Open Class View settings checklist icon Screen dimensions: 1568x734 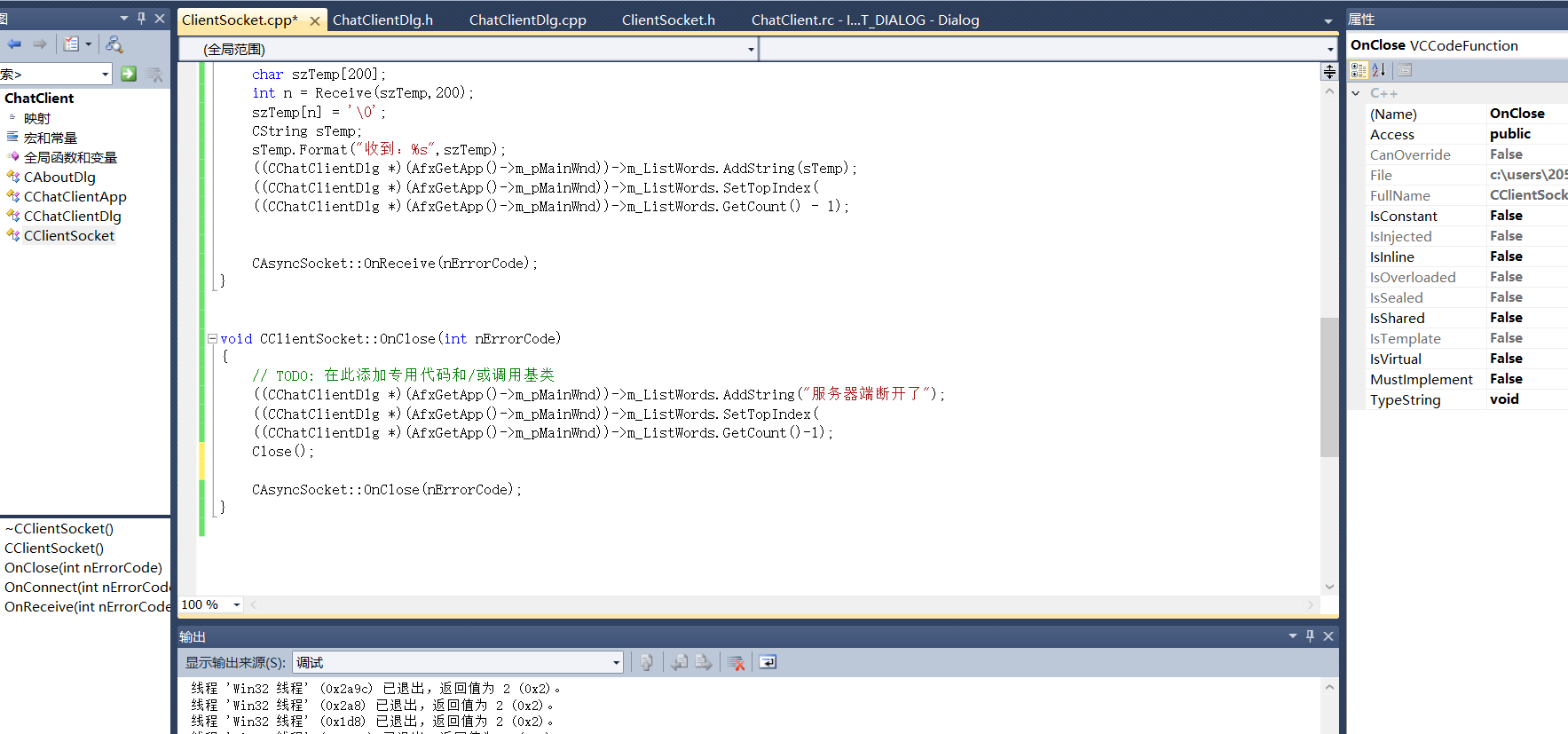72,44
